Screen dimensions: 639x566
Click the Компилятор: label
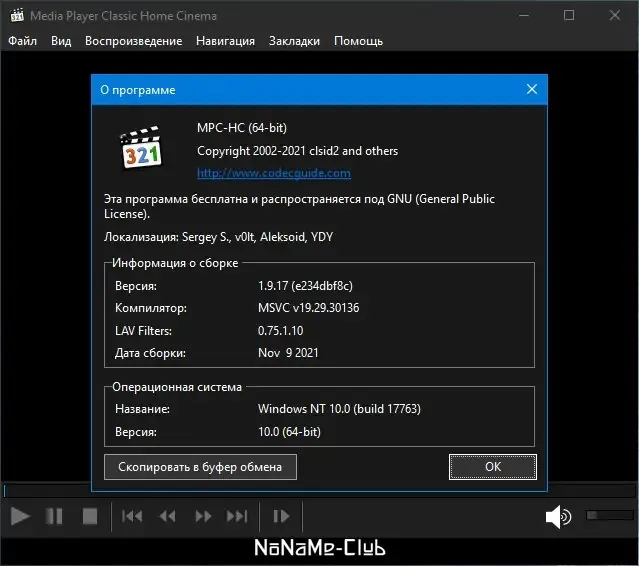tap(151, 308)
